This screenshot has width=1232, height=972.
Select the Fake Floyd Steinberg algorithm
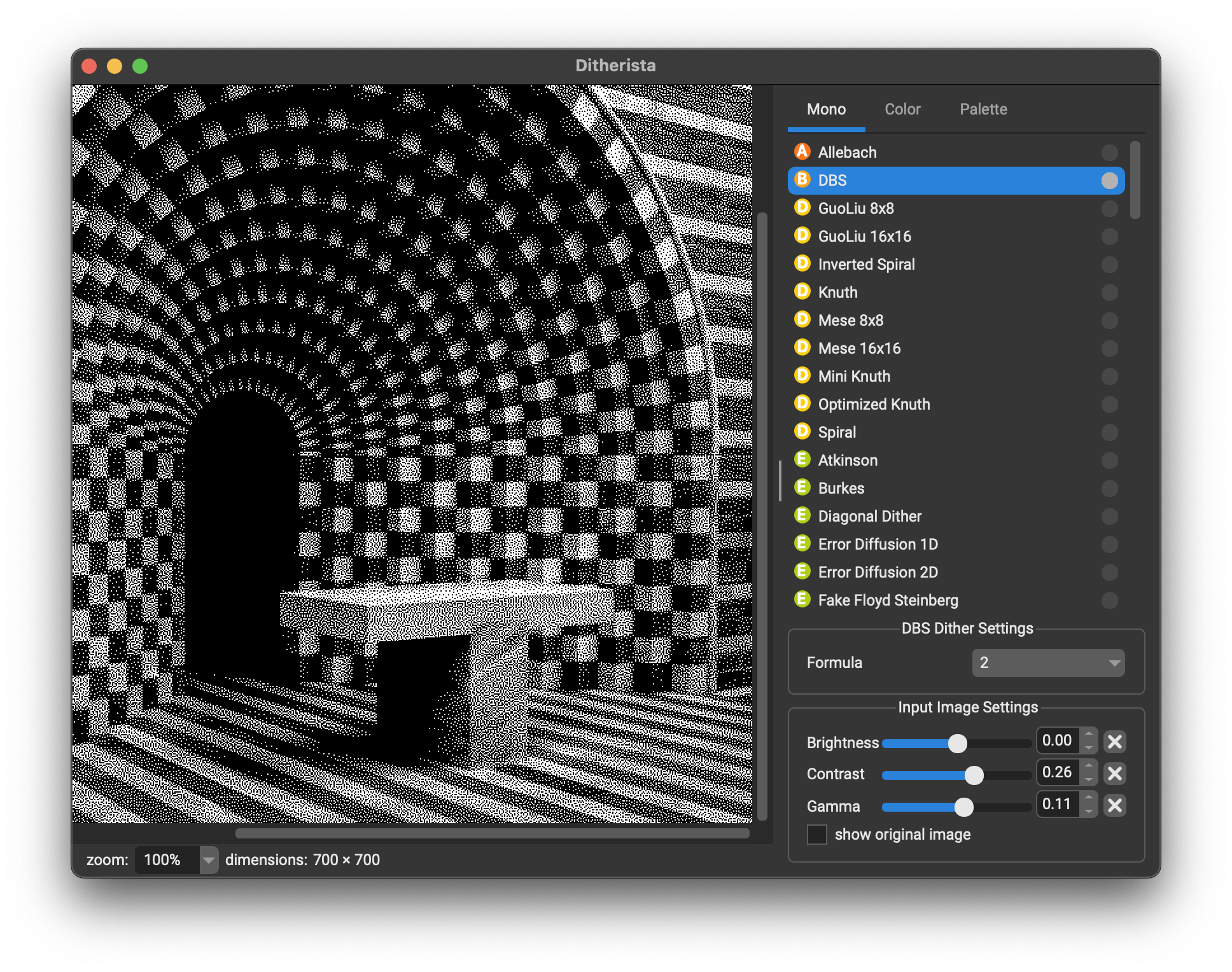tap(887, 600)
